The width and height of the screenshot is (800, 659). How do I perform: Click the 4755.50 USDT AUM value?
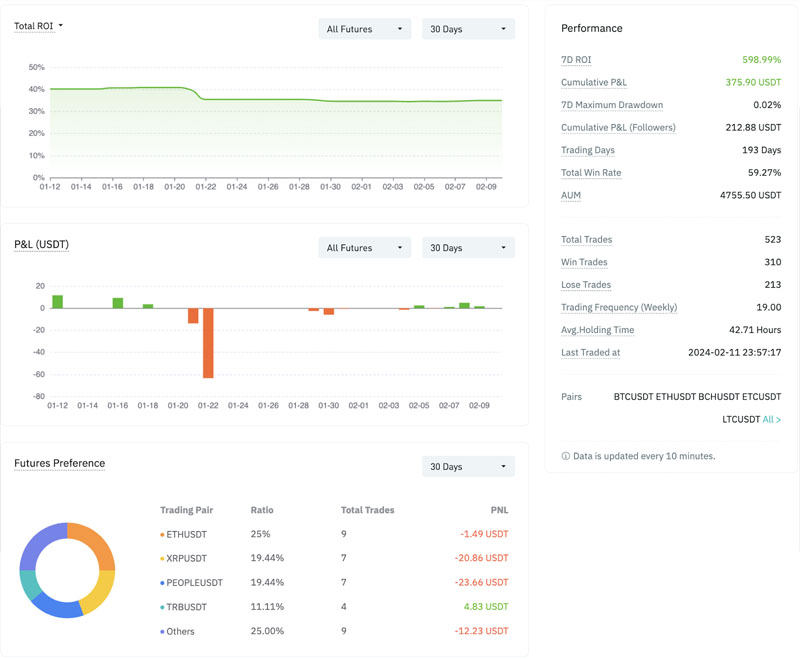click(x=750, y=195)
